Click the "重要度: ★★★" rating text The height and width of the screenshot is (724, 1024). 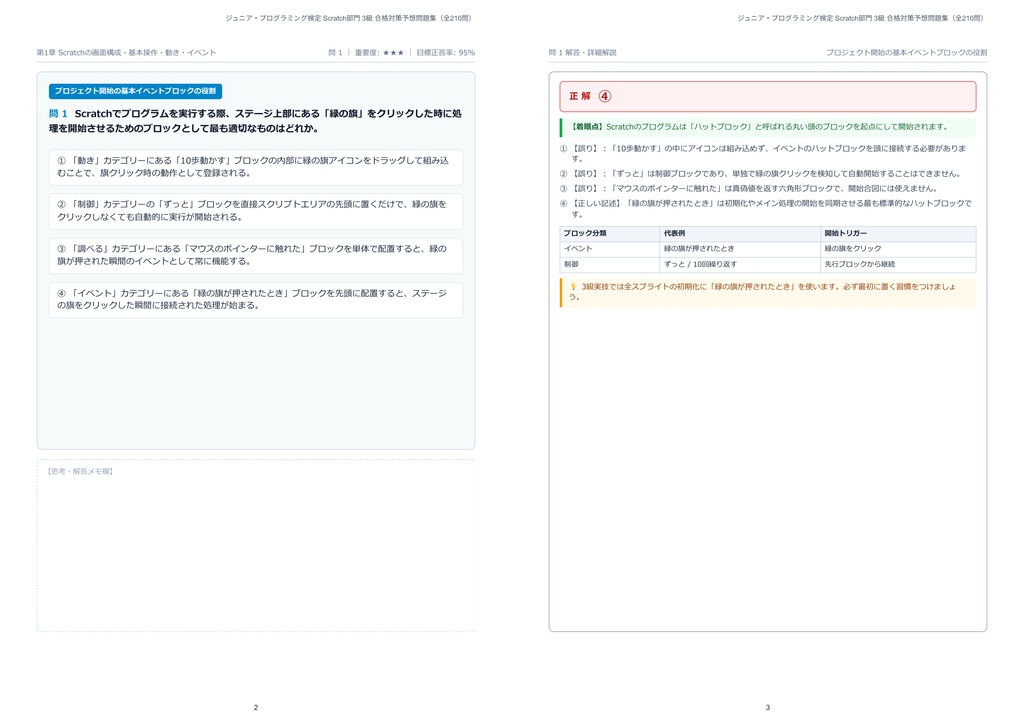[x=379, y=52]
